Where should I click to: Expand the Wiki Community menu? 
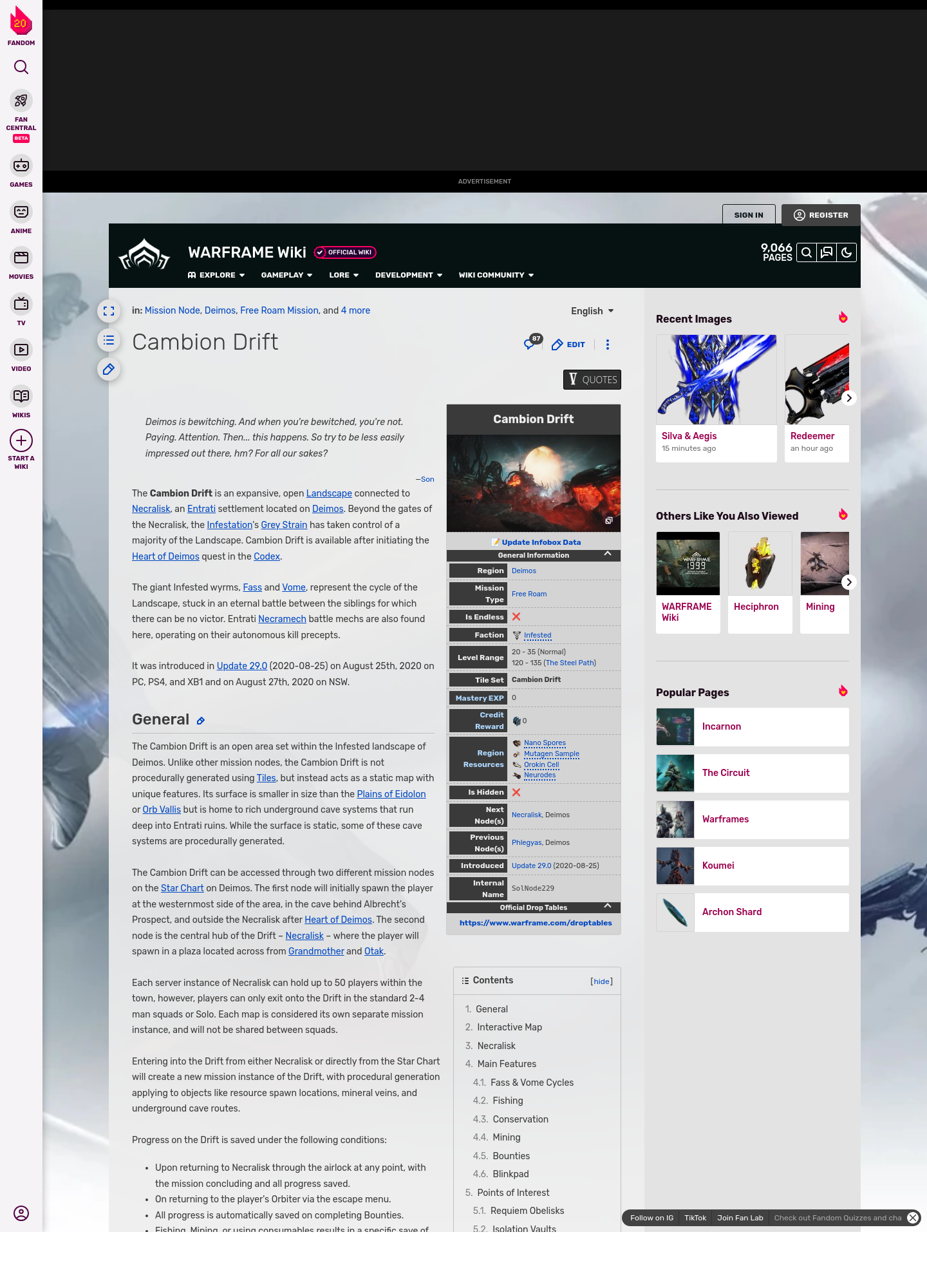click(x=496, y=275)
